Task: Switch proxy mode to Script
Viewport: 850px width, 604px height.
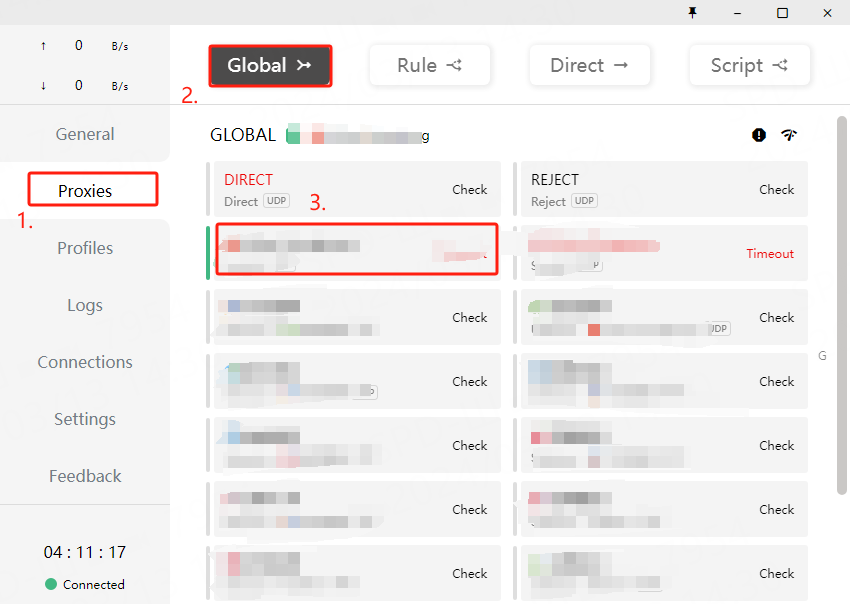Action: click(750, 66)
